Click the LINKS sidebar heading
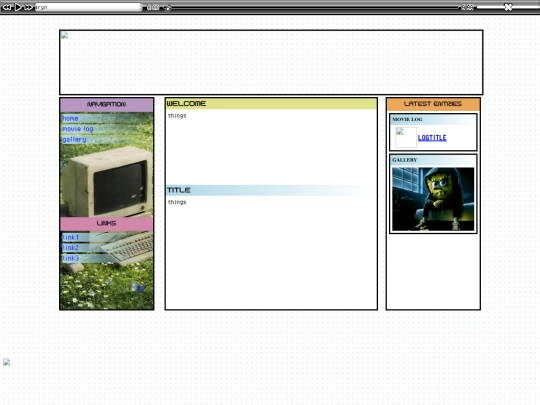 click(106, 223)
